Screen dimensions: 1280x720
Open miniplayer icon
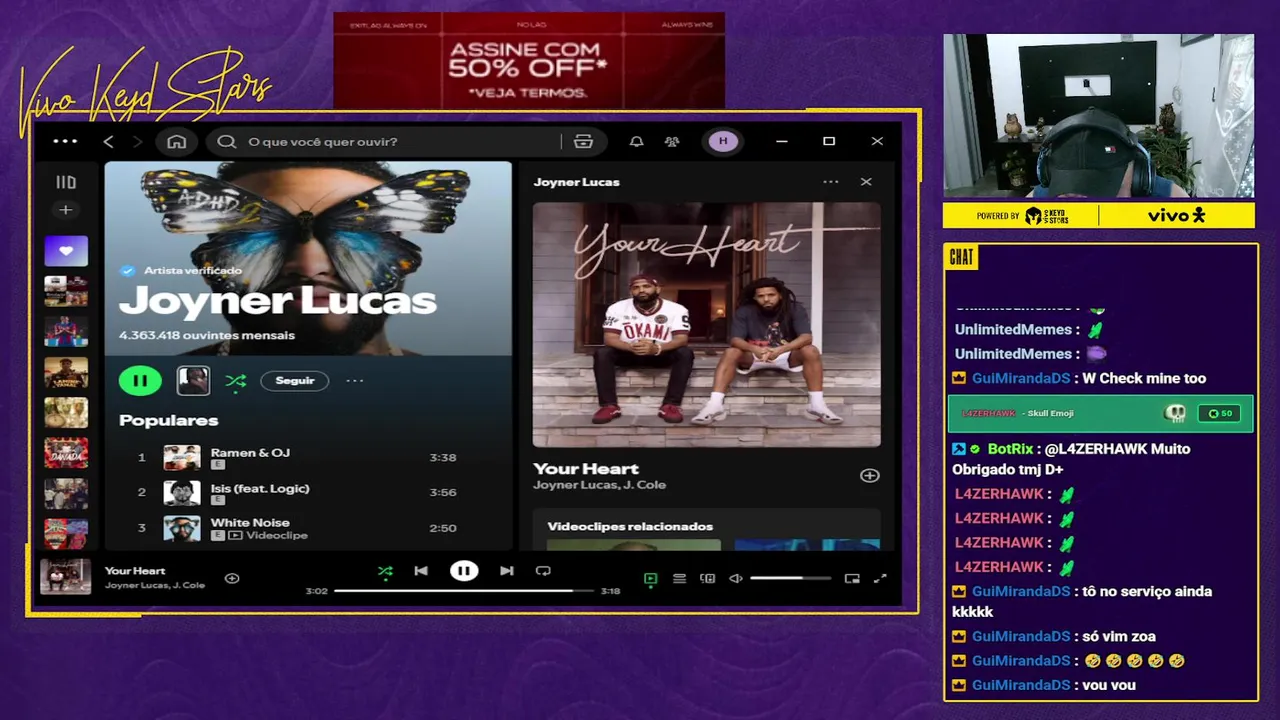coord(852,578)
